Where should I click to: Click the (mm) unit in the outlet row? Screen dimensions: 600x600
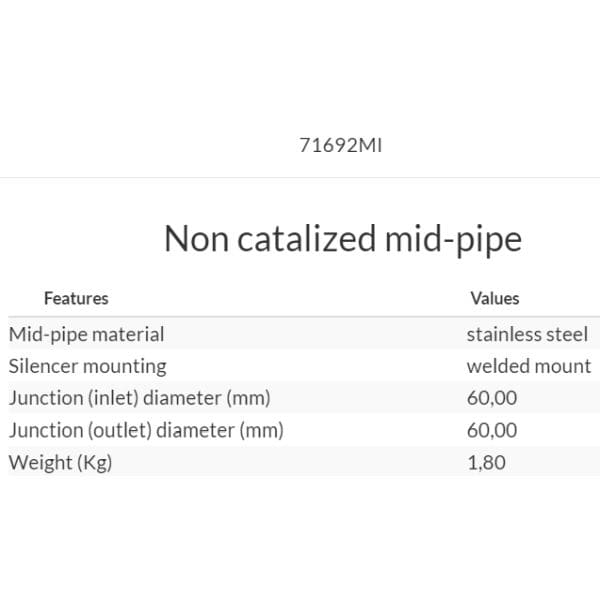coord(262,430)
